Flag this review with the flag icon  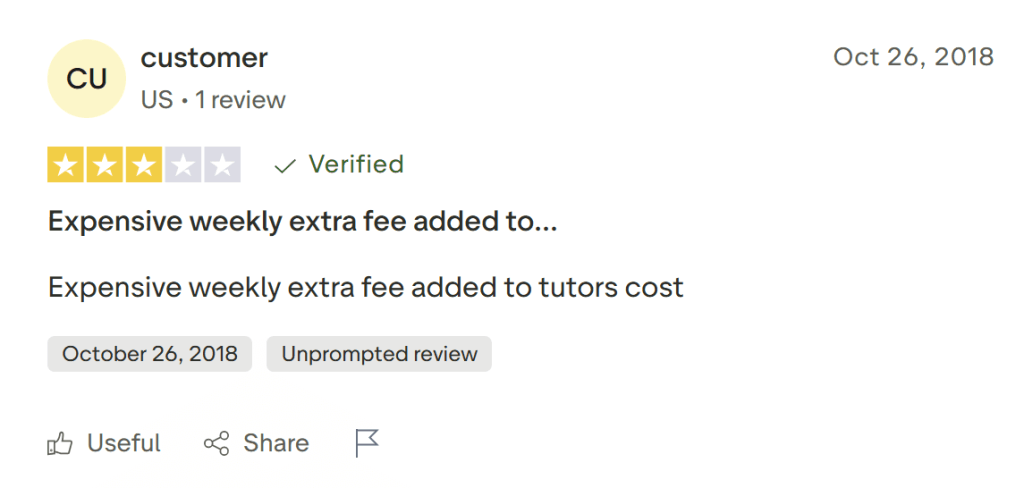point(367,443)
